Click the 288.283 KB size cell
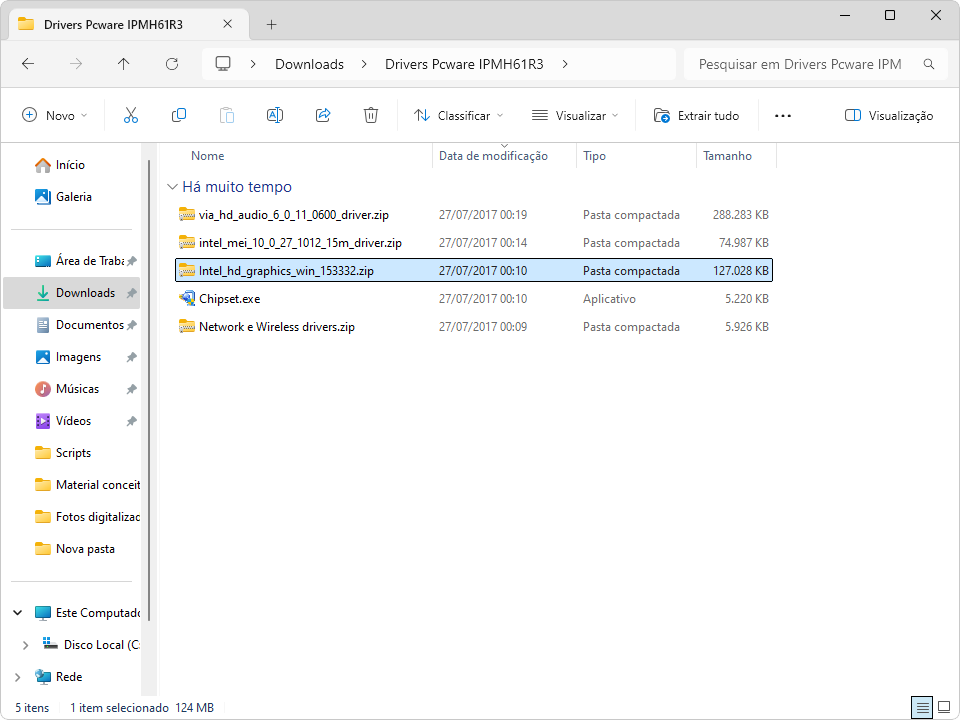The height and width of the screenshot is (720, 960). tap(740, 215)
